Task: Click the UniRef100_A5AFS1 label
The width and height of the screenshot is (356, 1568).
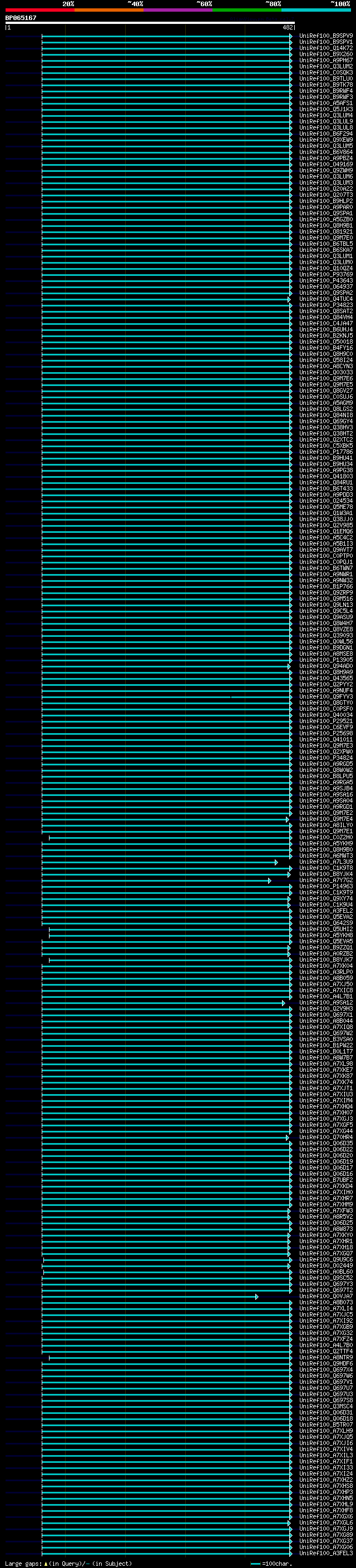Action: (x=325, y=103)
